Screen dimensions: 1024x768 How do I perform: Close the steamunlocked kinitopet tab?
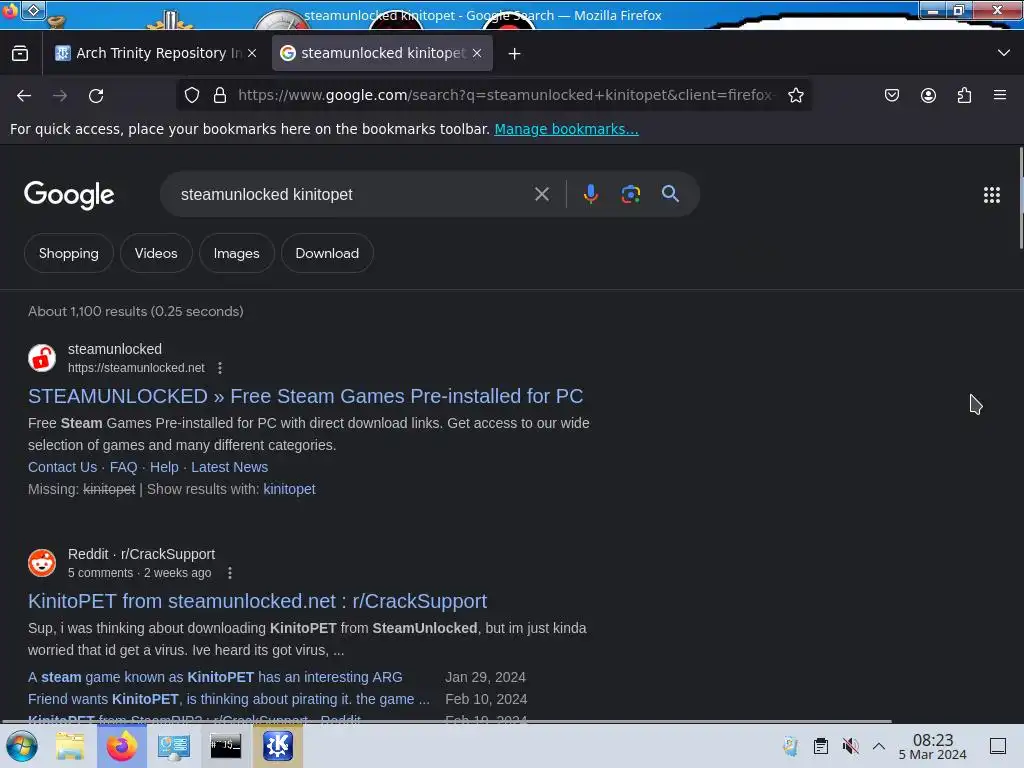[477, 53]
